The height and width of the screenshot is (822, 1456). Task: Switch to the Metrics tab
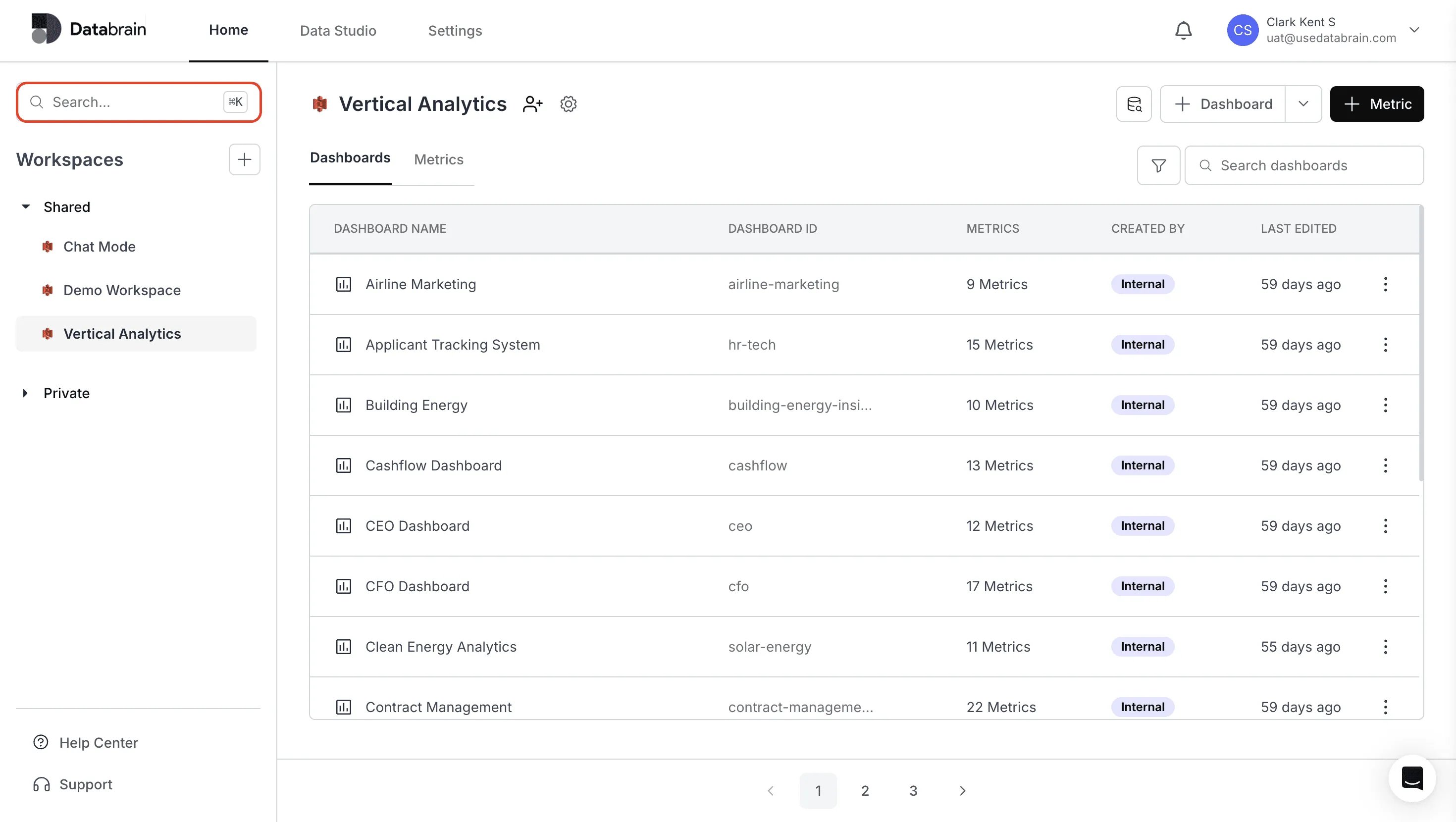click(439, 160)
